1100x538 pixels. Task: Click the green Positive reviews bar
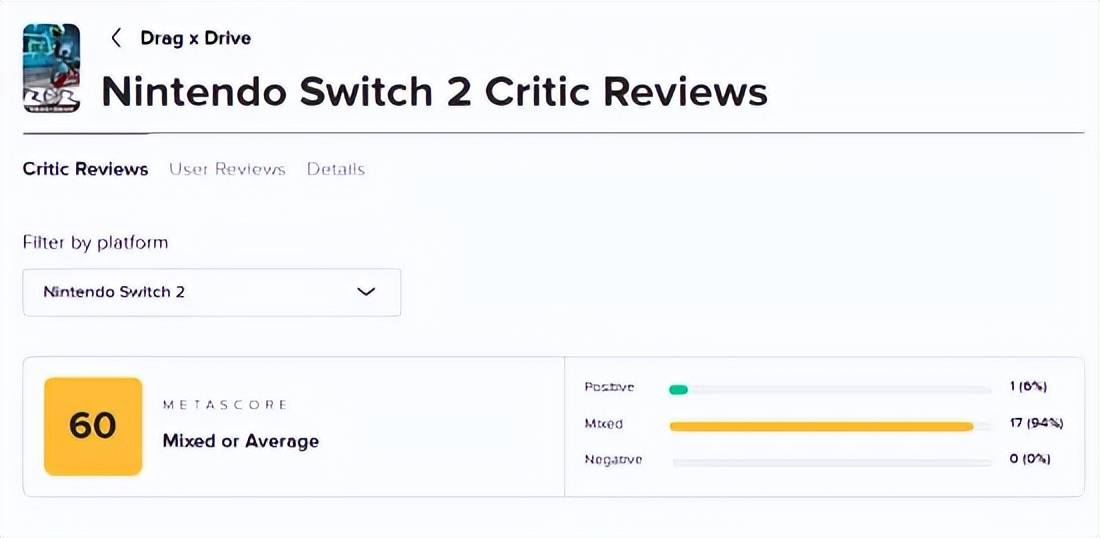pyautogui.click(x=678, y=389)
